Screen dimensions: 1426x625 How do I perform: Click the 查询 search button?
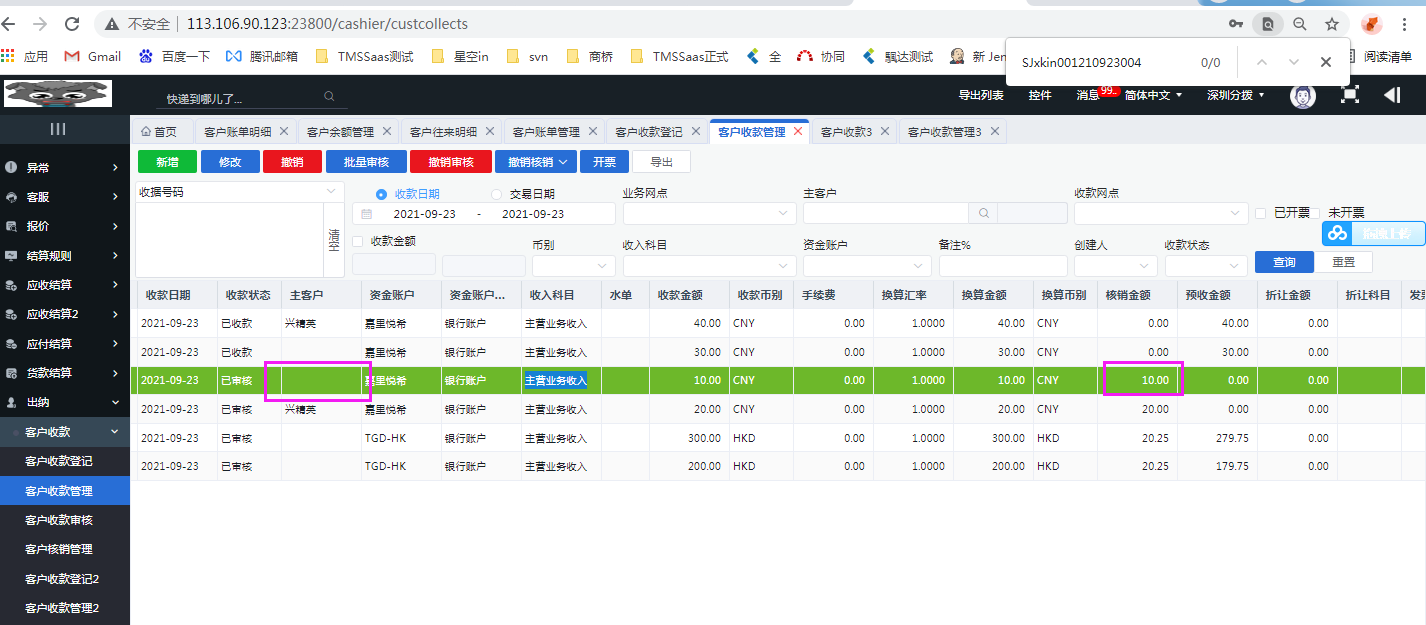tap(1284, 262)
